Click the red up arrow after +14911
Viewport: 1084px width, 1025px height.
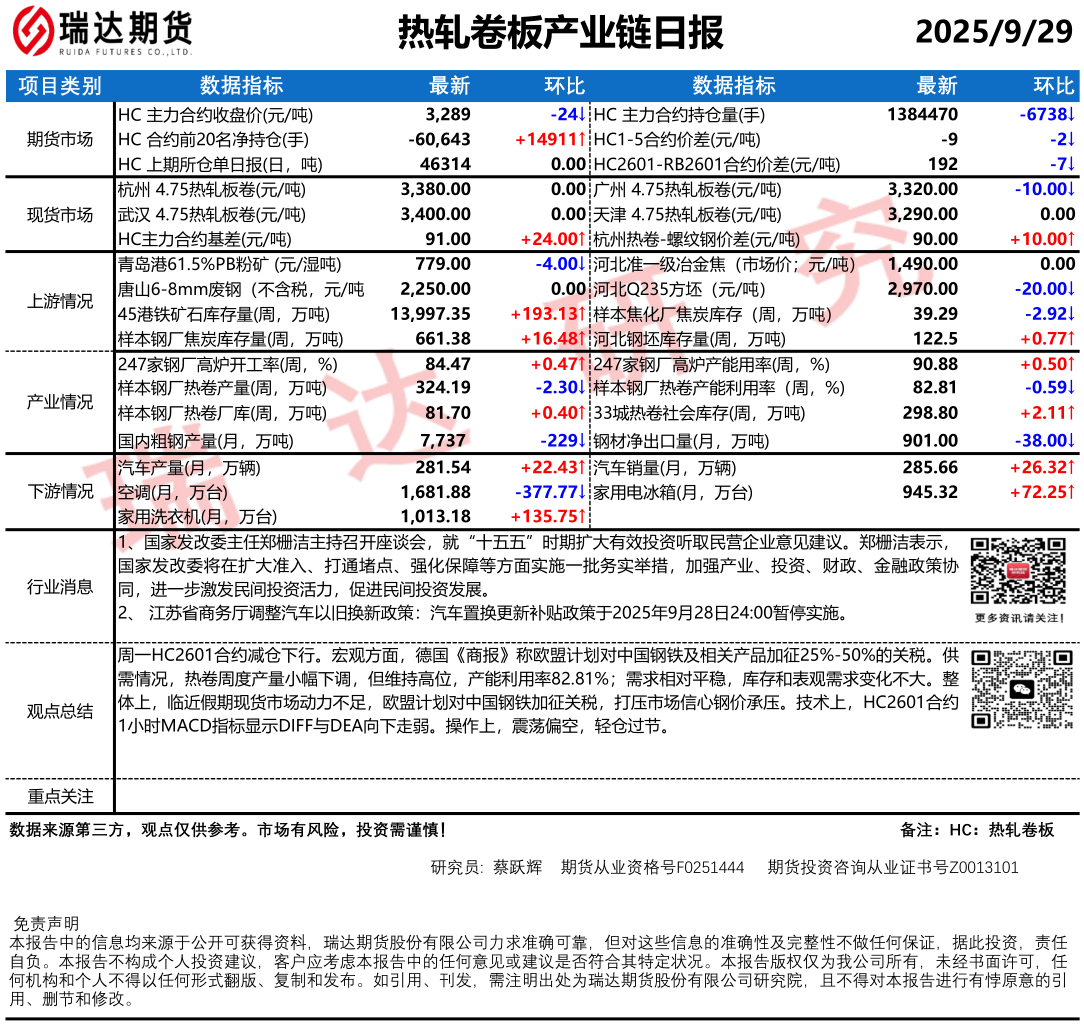point(581,140)
